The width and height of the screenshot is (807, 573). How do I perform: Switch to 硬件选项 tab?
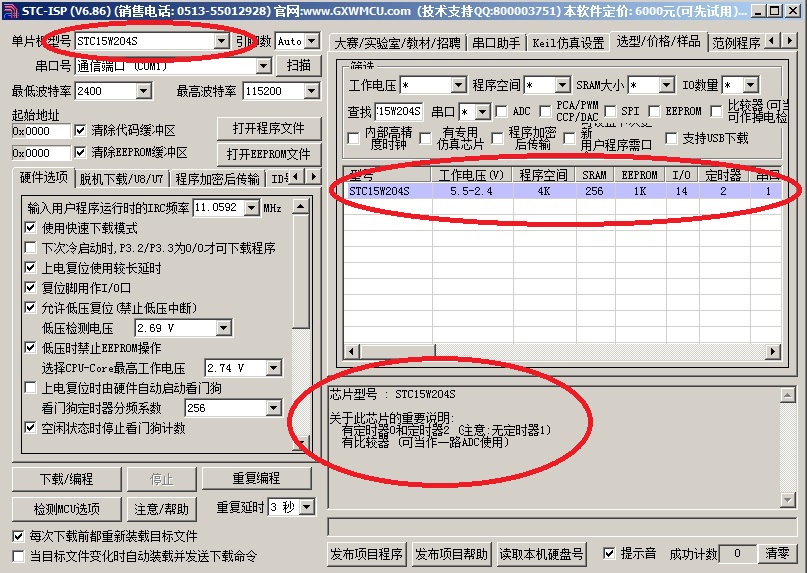coord(44,178)
